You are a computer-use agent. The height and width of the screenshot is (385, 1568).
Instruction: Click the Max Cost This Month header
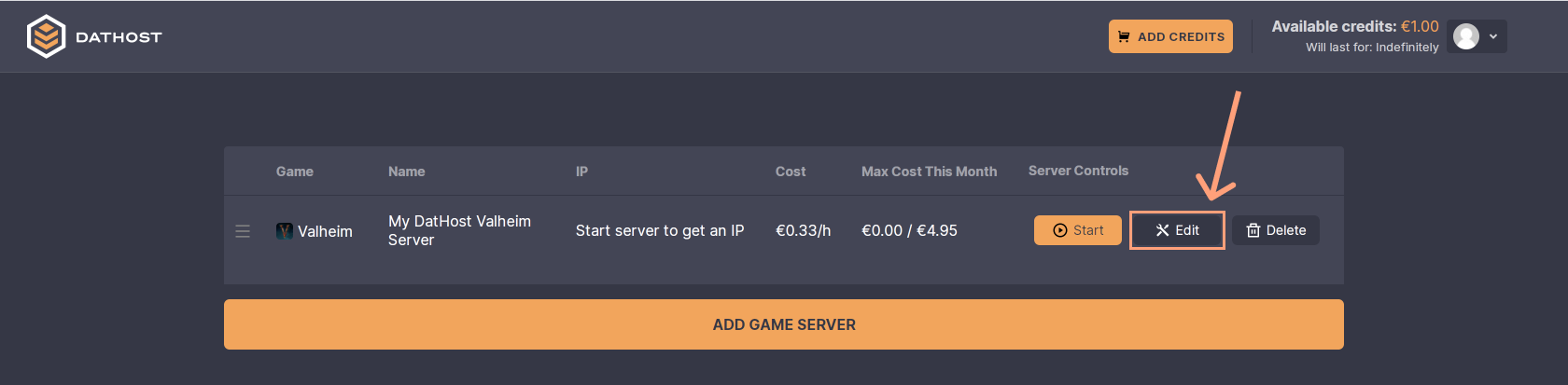pyautogui.click(x=929, y=172)
